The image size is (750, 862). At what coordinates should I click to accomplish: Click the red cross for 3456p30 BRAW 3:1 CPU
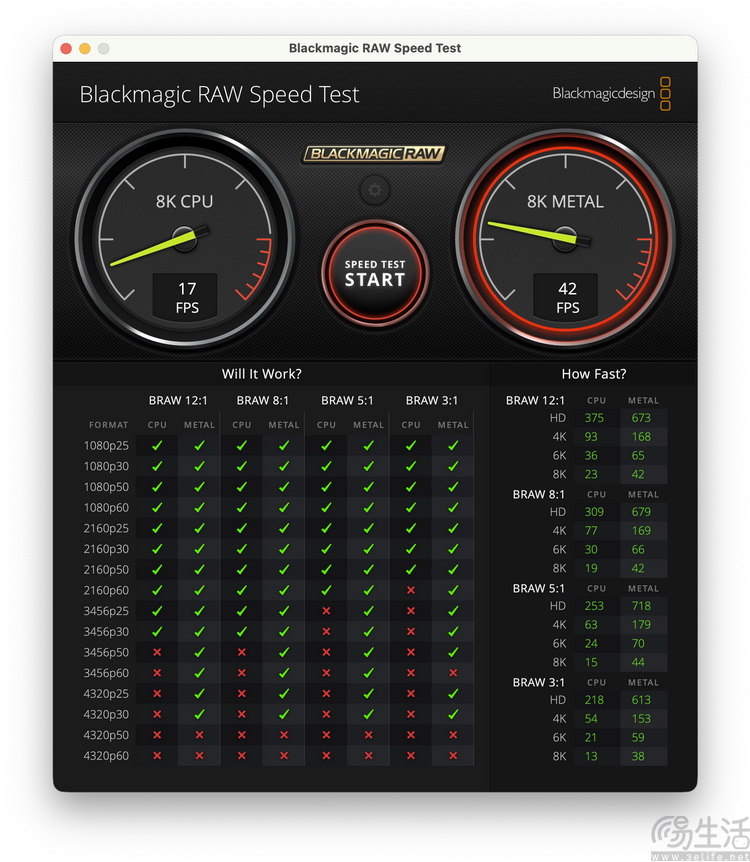tap(411, 632)
